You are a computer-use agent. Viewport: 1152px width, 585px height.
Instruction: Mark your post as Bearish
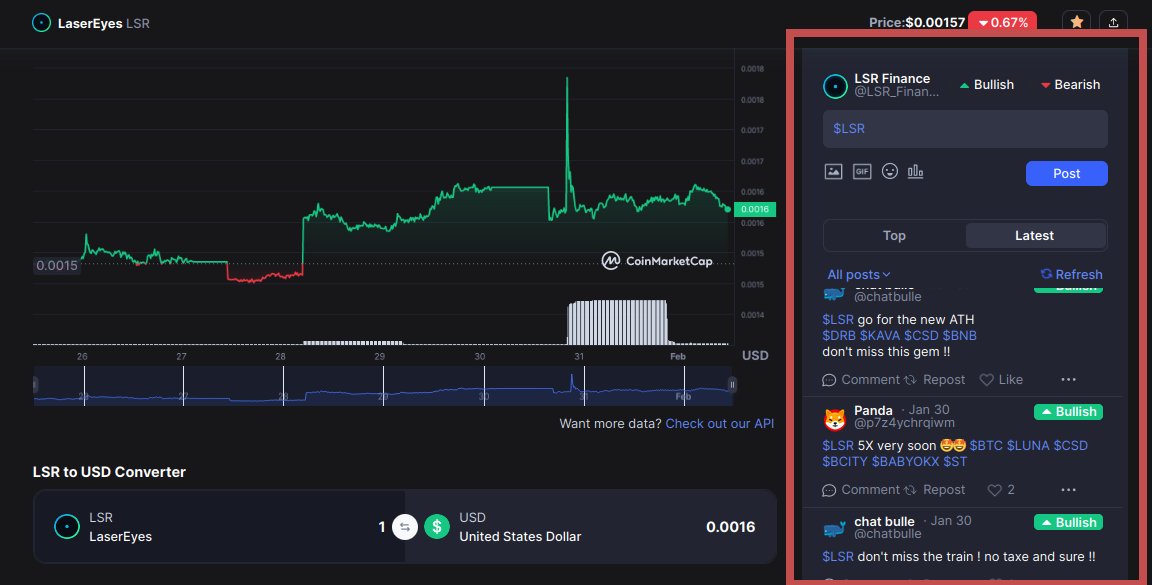[1070, 85]
